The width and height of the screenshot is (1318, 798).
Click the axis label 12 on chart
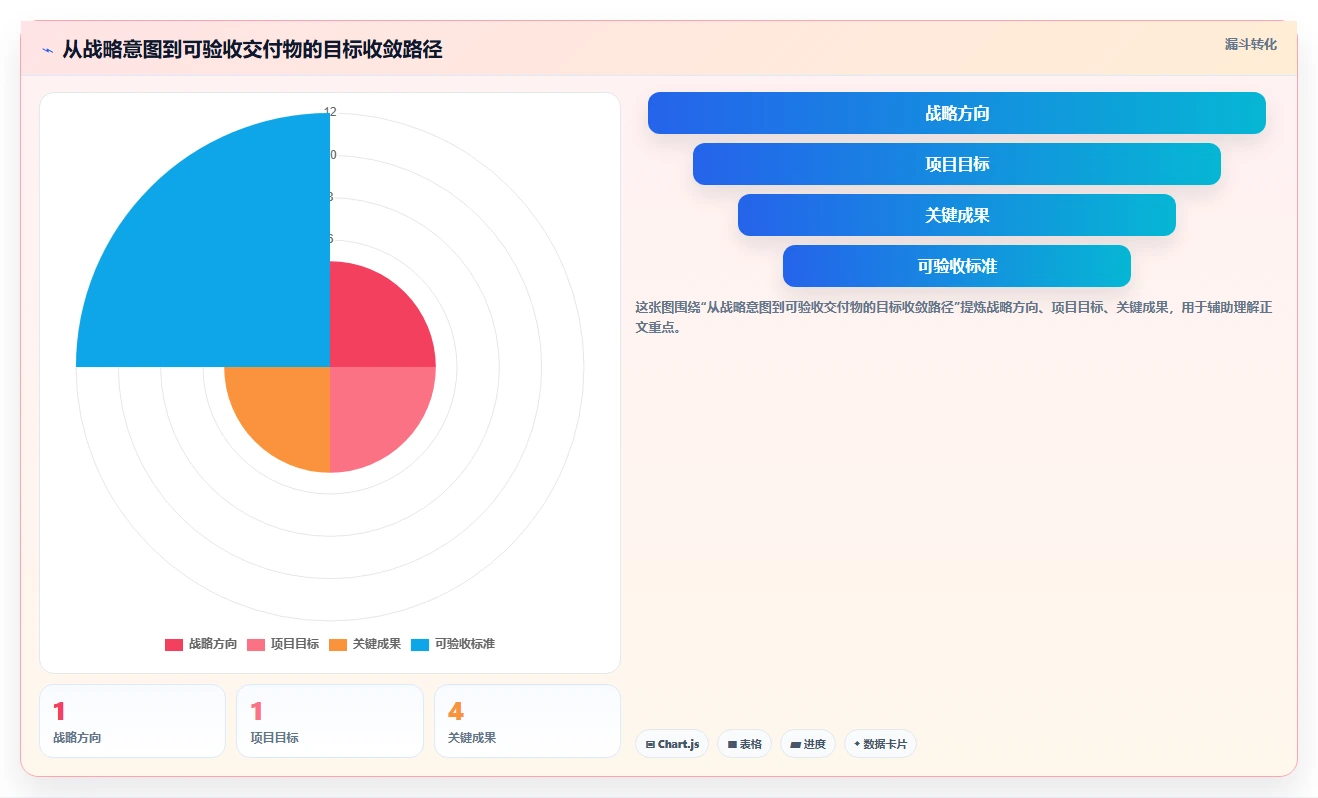click(x=330, y=112)
